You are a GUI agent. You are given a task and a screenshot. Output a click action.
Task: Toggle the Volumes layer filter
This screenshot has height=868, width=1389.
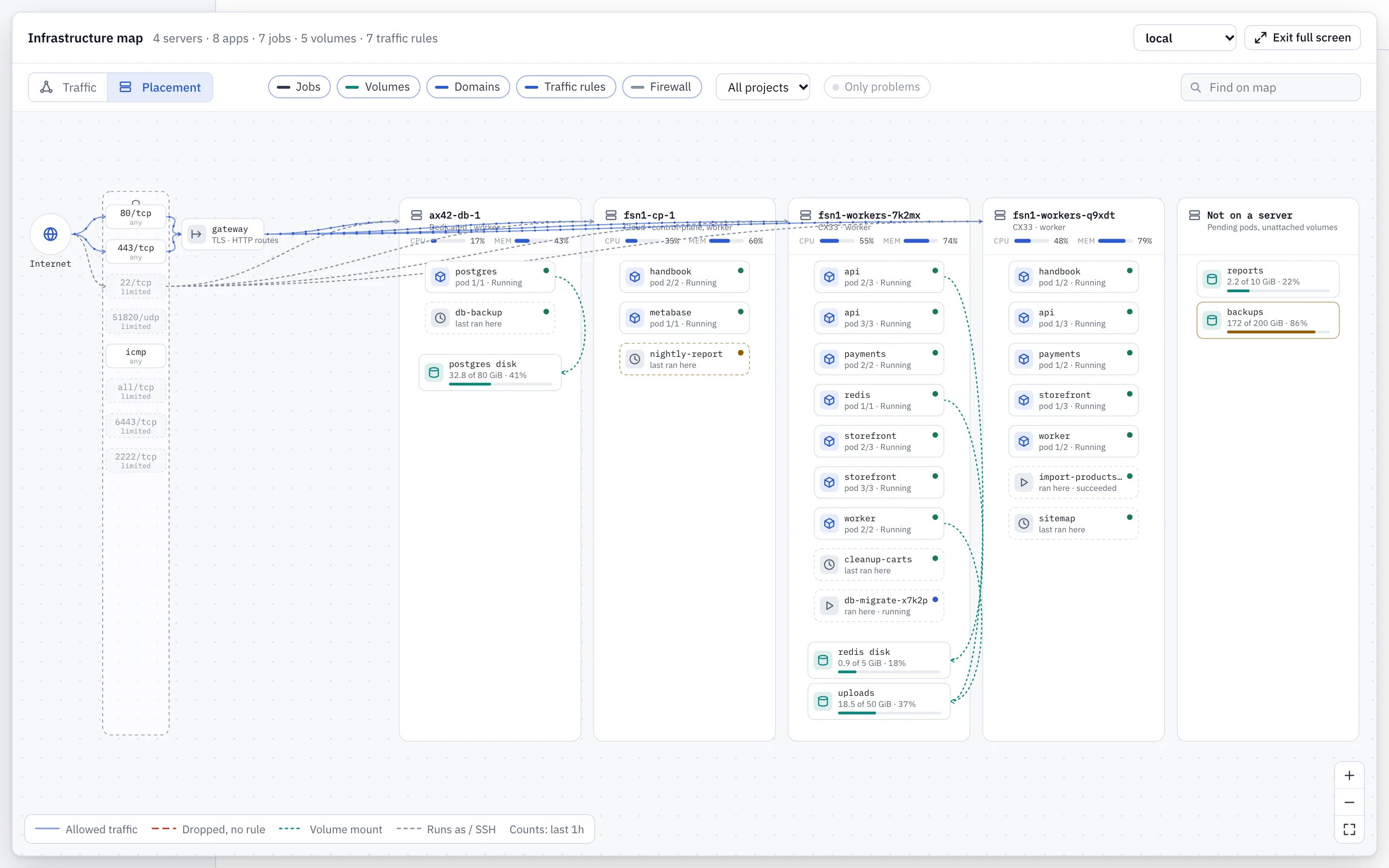378,87
